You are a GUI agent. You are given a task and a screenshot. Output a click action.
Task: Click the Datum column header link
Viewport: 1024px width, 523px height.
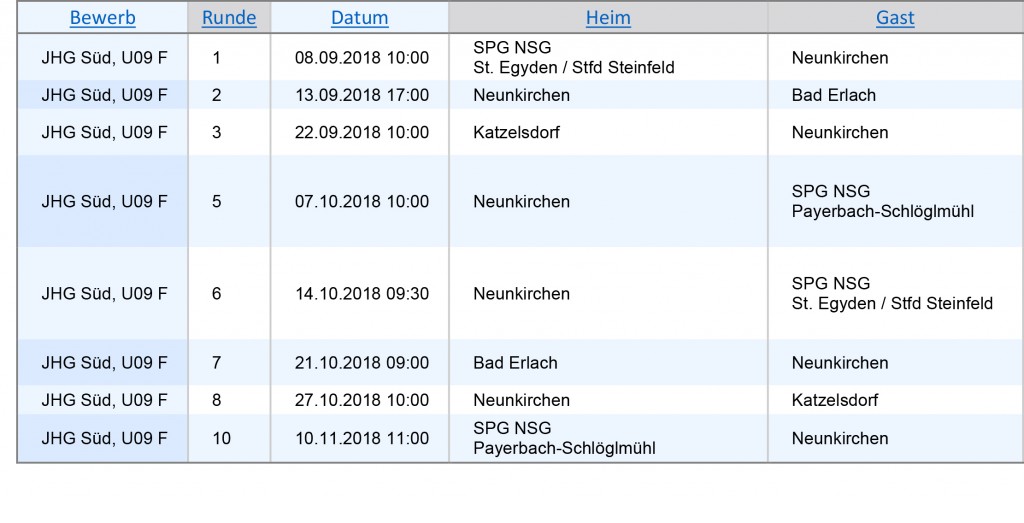click(x=360, y=18)
